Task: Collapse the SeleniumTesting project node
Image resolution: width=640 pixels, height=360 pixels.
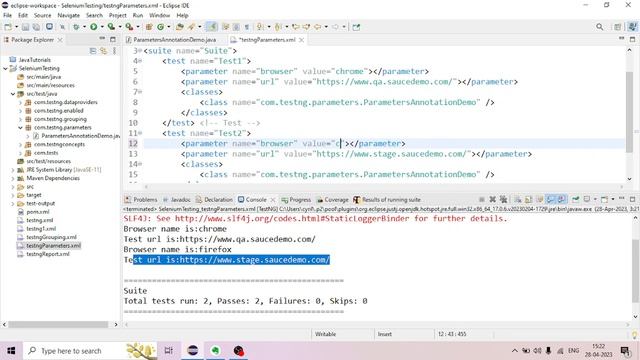Action: tap(5, 69)
